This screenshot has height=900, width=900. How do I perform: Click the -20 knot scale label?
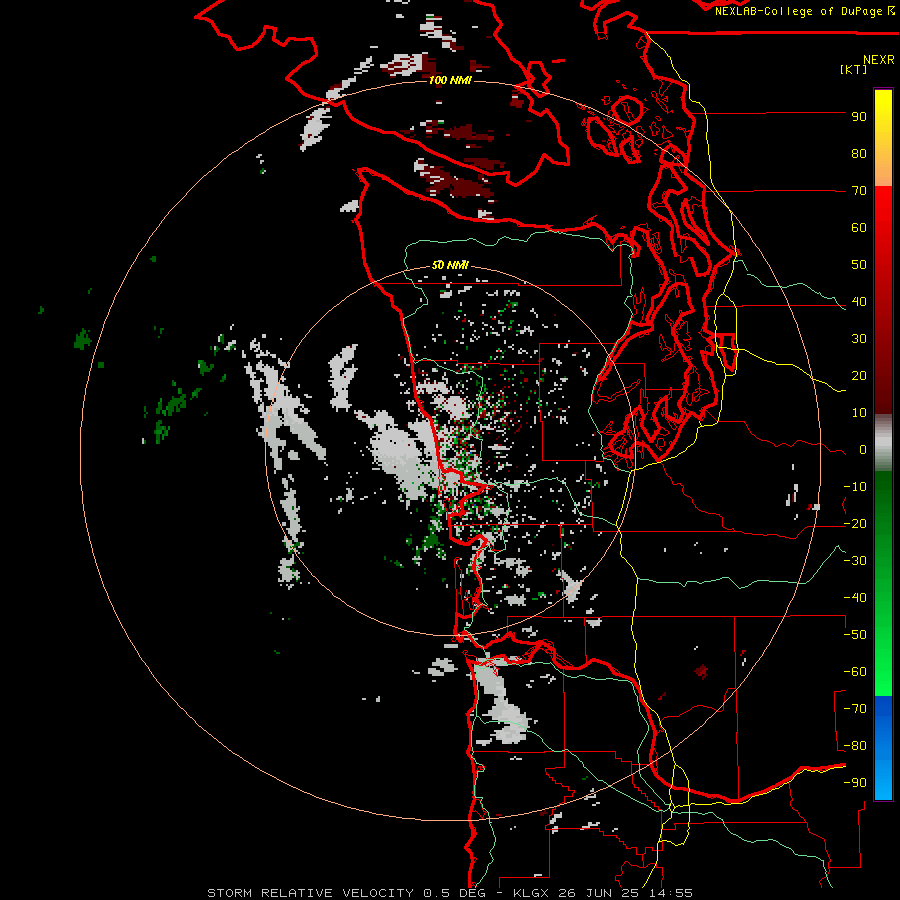855,523
